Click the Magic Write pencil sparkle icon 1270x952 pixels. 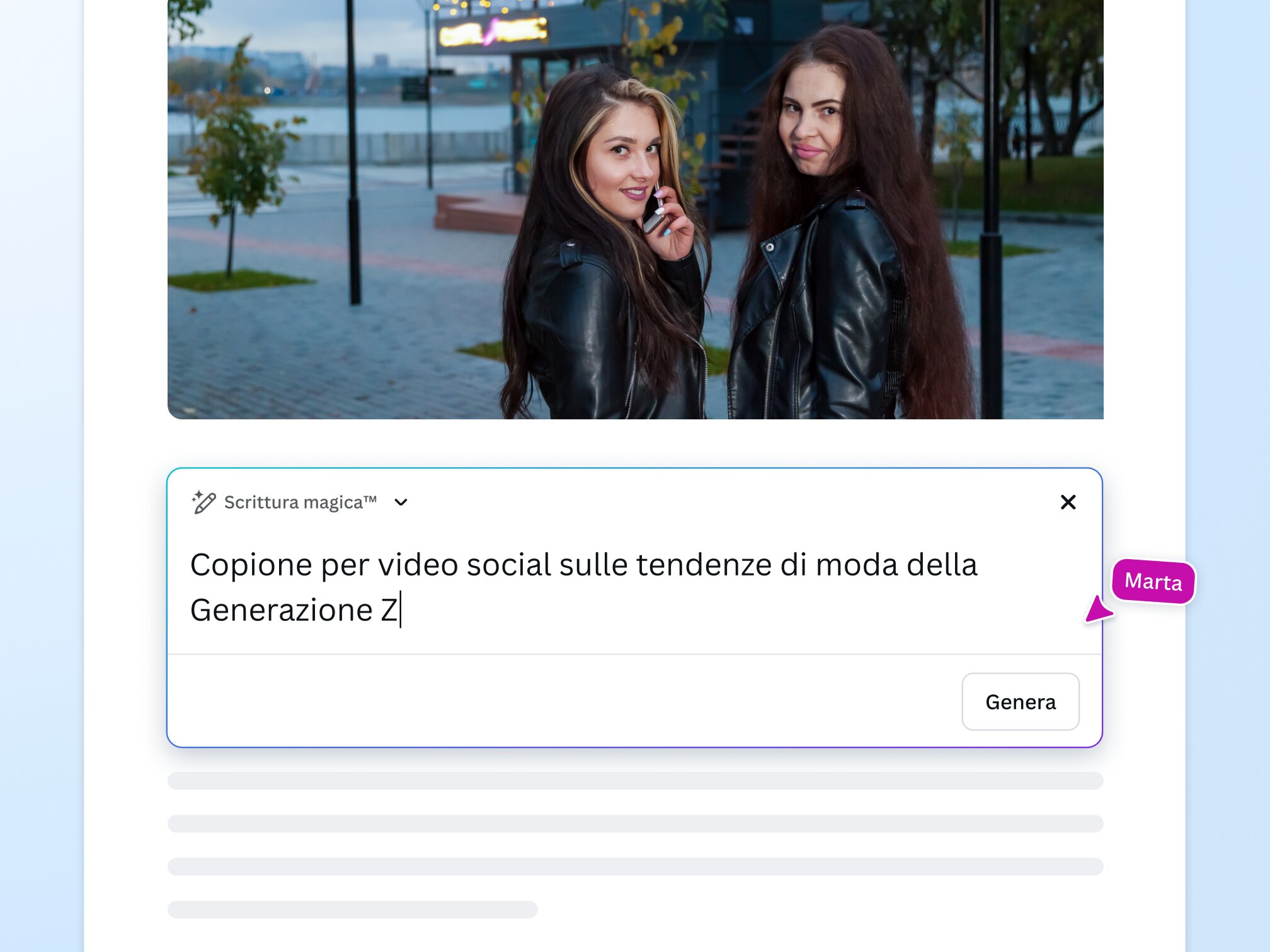click(x=203, y=502)
